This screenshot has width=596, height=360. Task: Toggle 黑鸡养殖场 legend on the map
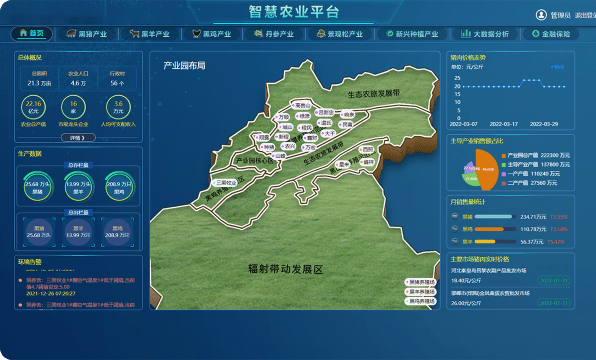(x=420, y=301)
